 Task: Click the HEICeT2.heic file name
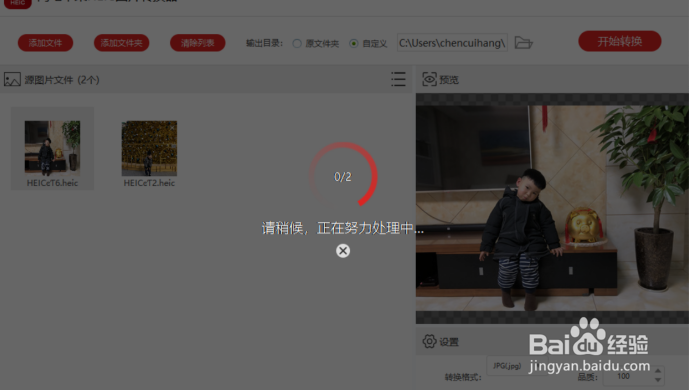pyautogui.click(x=149, y=183)
